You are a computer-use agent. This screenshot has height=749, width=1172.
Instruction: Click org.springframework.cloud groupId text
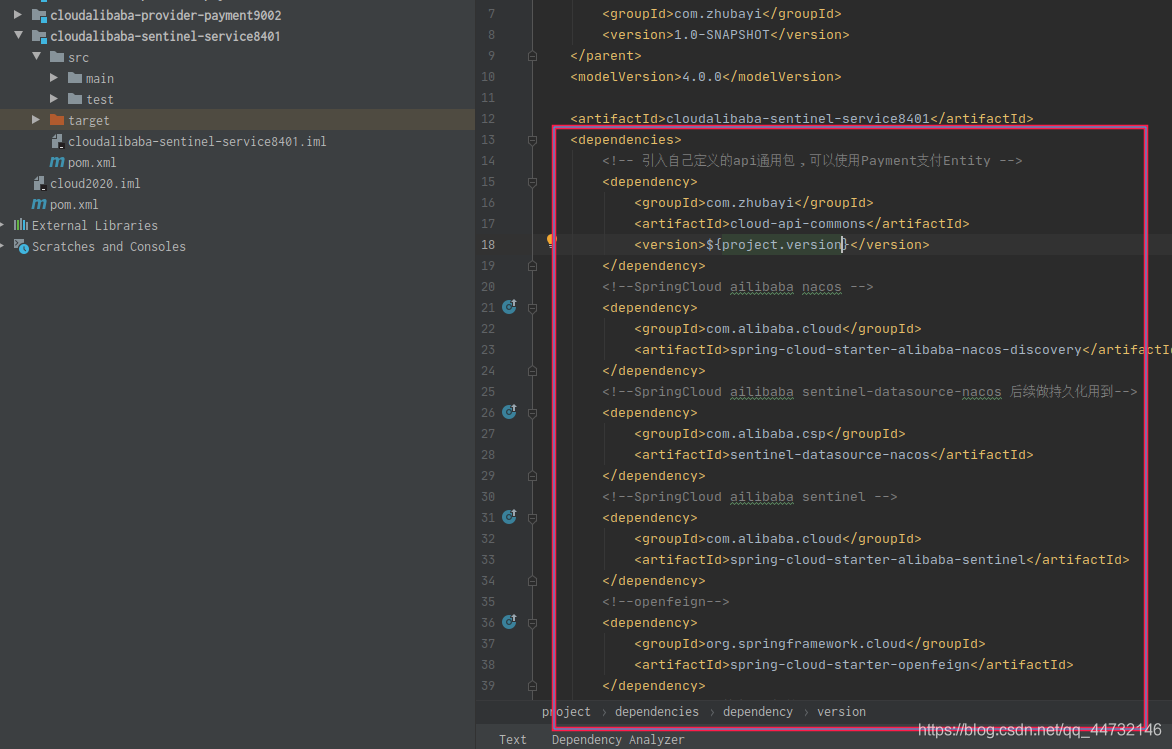(x=806, y=644)
